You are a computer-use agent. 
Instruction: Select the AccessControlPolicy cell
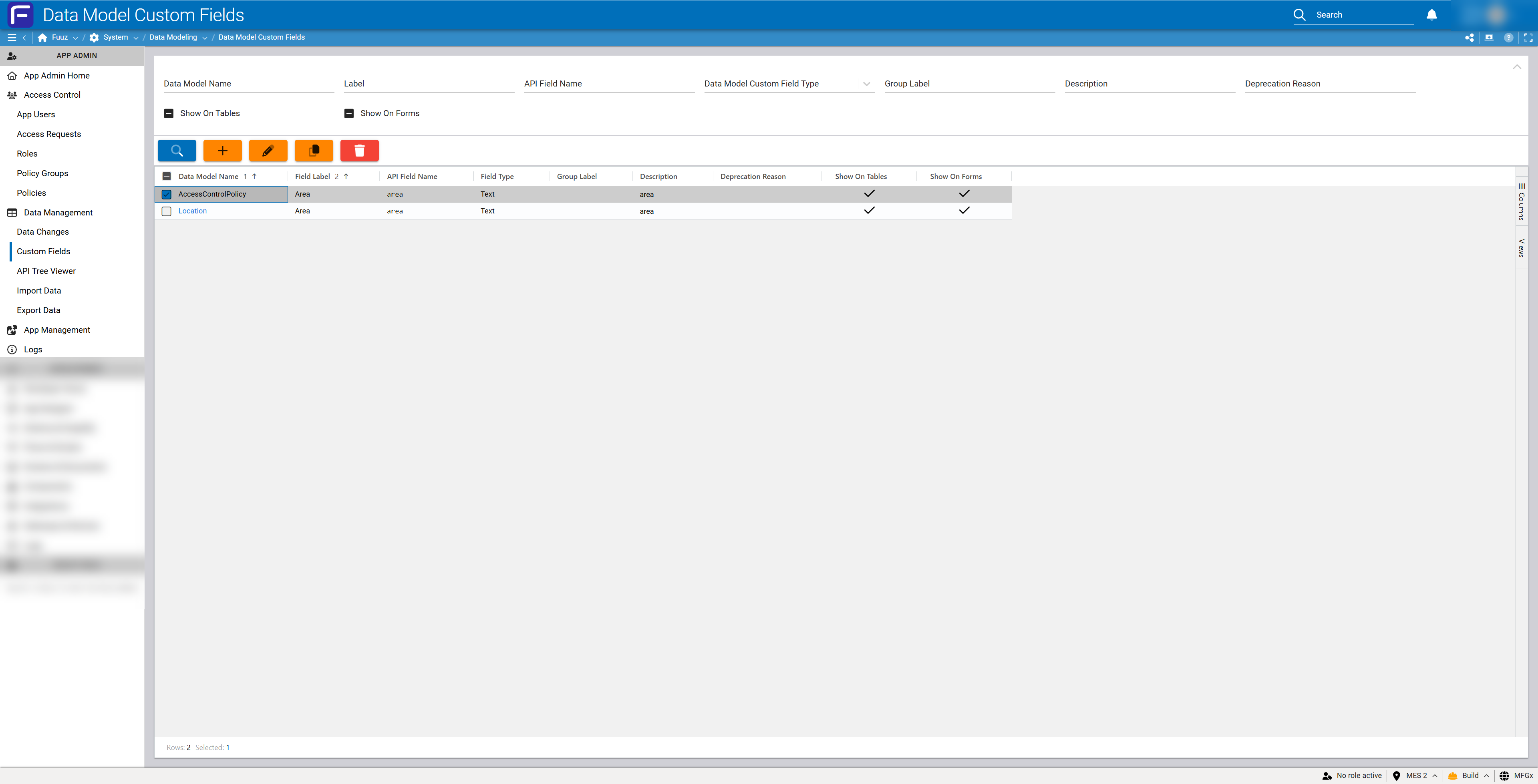click(221, 194)
